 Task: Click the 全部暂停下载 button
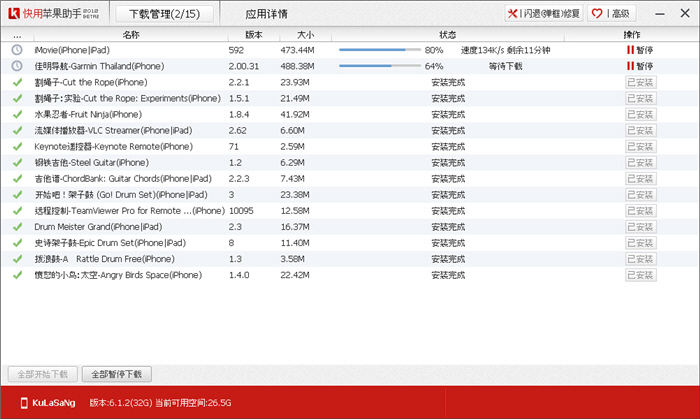[x=117, y=374]
